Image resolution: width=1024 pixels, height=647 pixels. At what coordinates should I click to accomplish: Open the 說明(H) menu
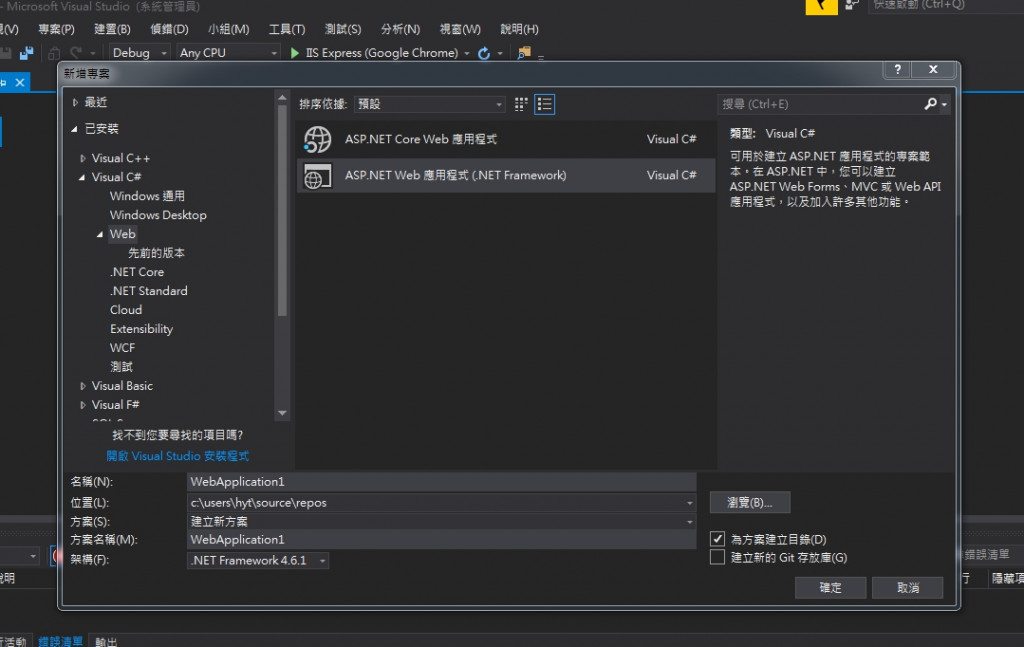[519, 29]
